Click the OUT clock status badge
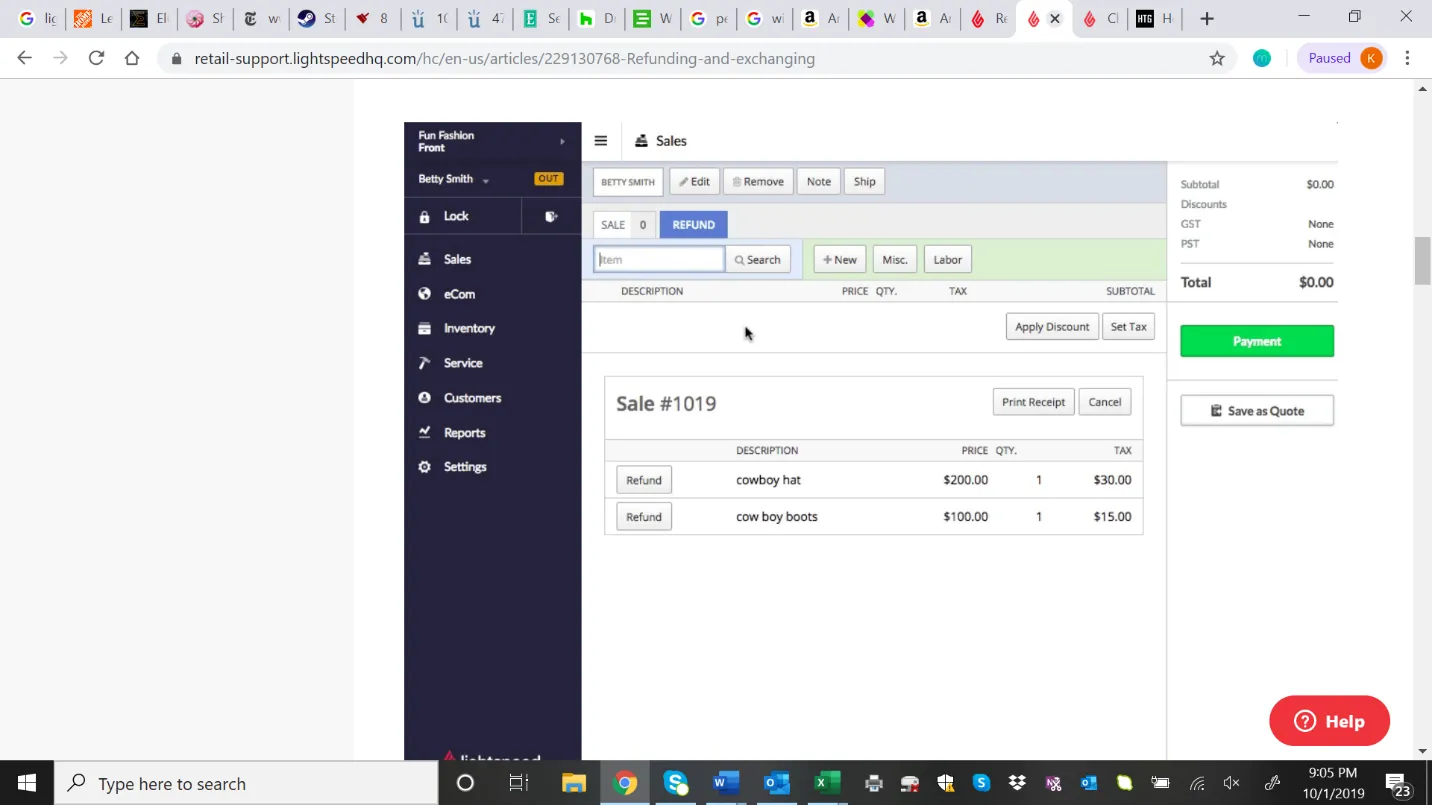 click(548, 179)
